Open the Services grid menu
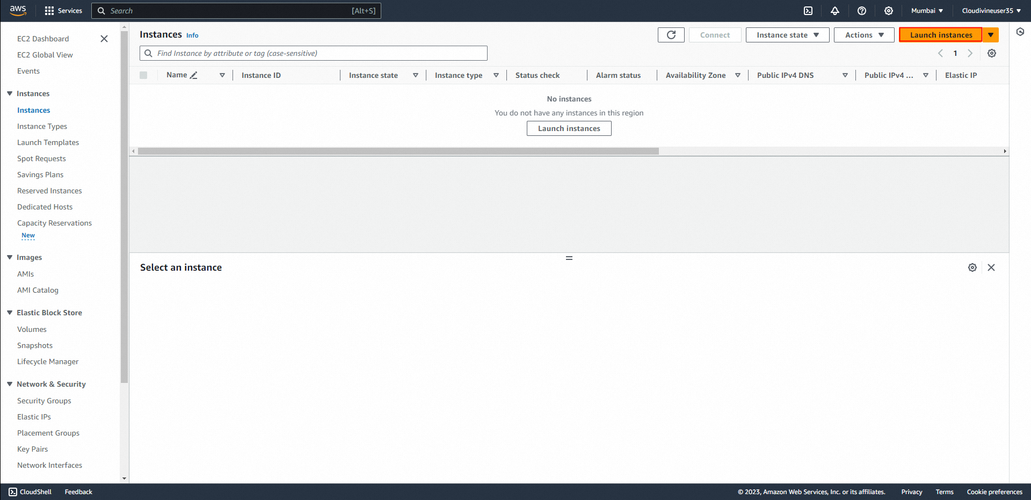The height and width of the screenshot is (500, 1031). [x=63, y=11]
